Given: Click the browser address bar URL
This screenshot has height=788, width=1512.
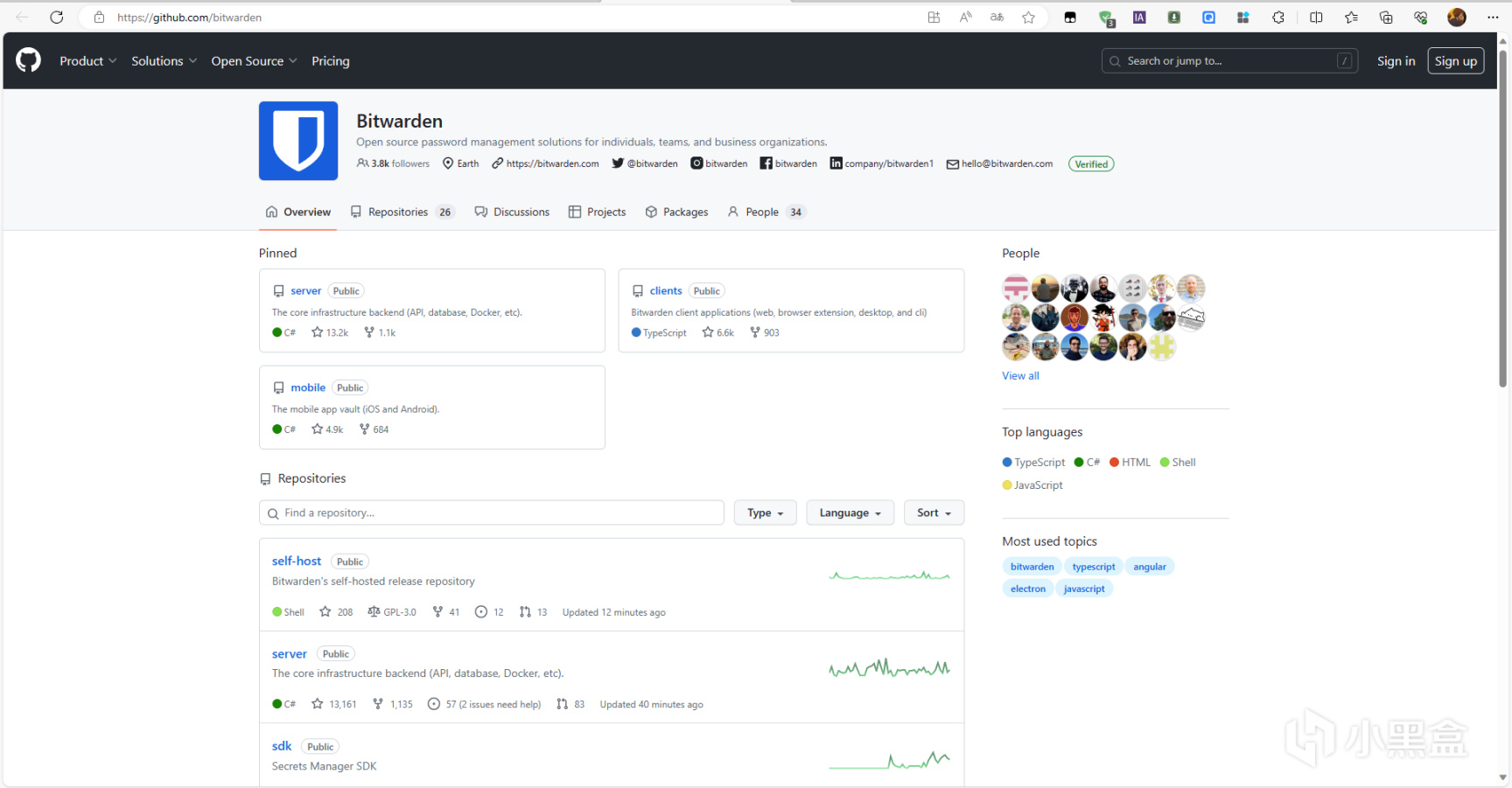Looking at the screenshot, I should tap(190, 17).
